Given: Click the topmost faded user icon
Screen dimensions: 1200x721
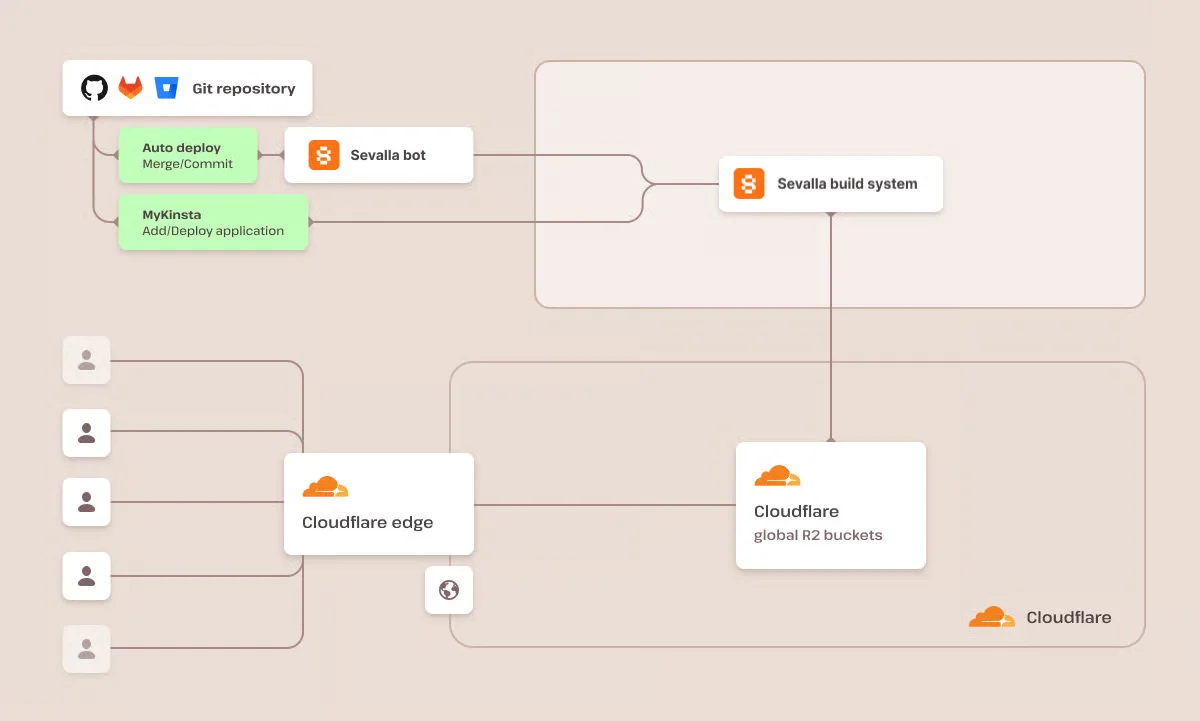Looking at the screenshot, I should tap(87, 360).
